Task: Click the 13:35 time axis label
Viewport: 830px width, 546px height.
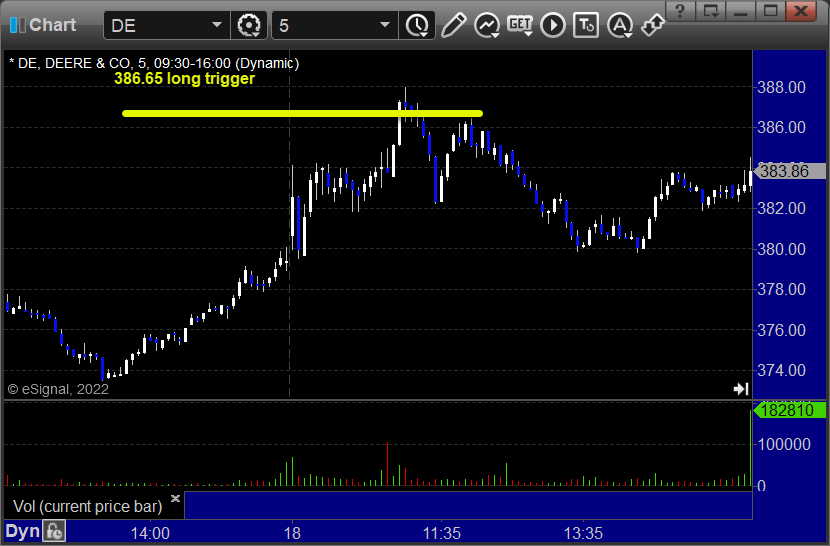Action: coord(583,533)
